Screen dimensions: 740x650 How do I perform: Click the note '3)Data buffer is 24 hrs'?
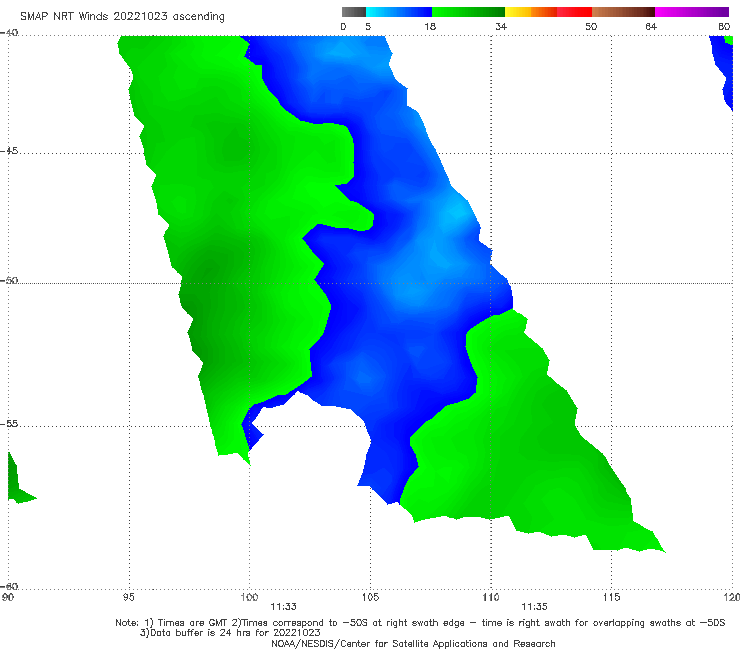coord(230,633)
